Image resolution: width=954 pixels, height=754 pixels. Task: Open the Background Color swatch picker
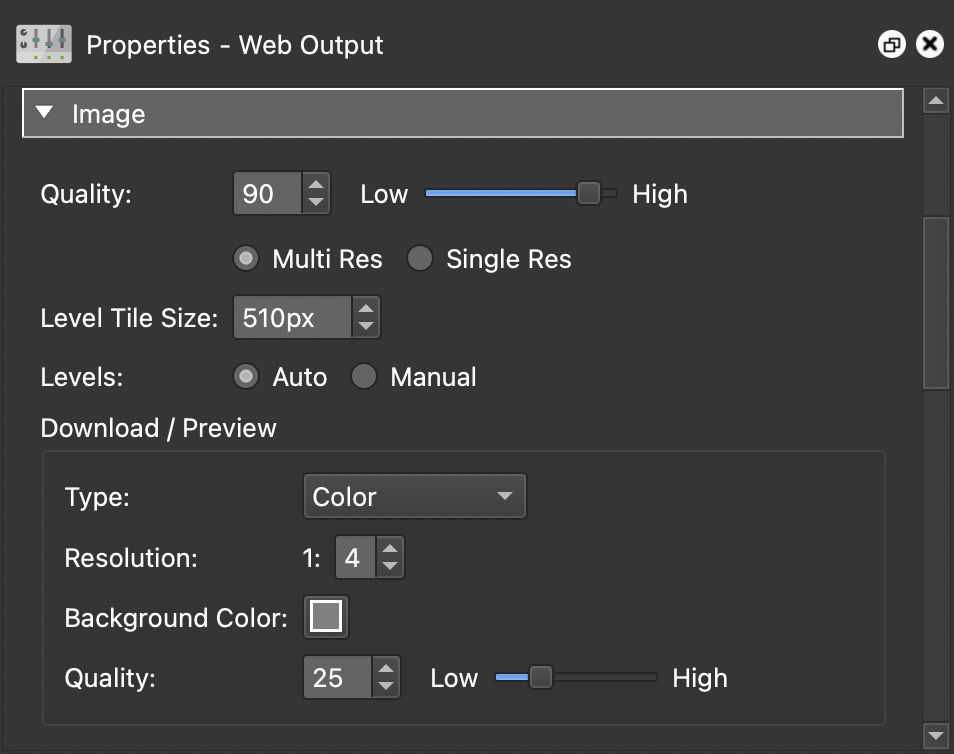tap(325, 617)
